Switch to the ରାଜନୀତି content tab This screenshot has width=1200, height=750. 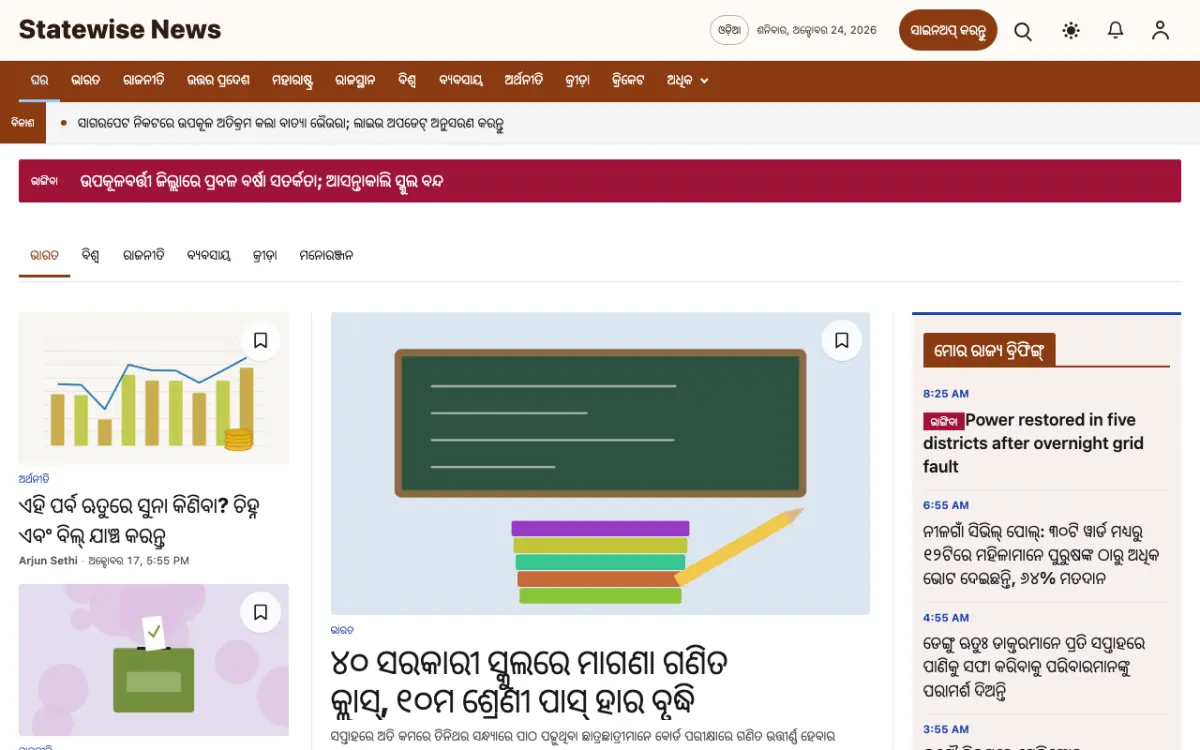coord(144,256)
